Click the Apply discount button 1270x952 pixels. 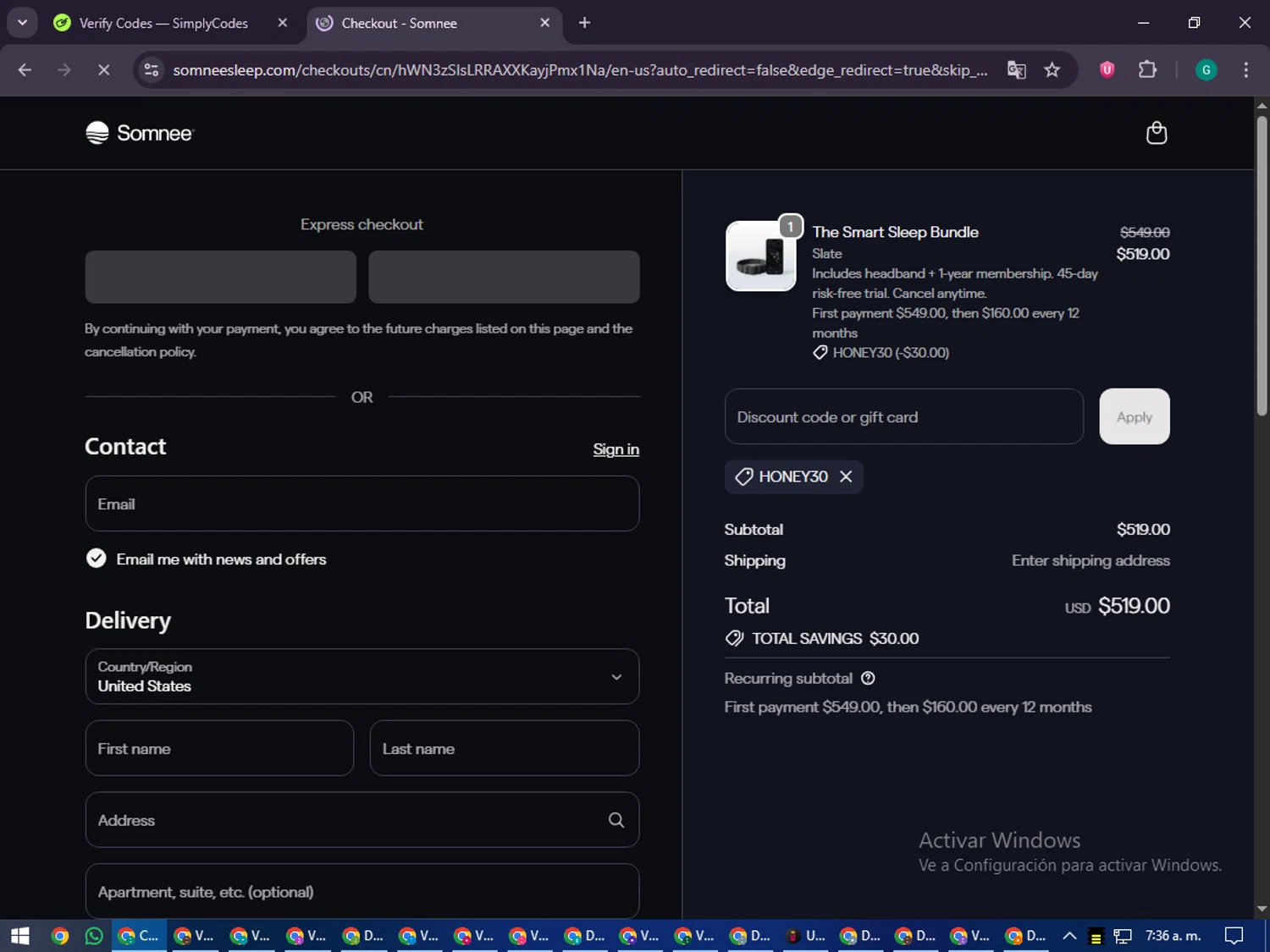coord(1134,416)
